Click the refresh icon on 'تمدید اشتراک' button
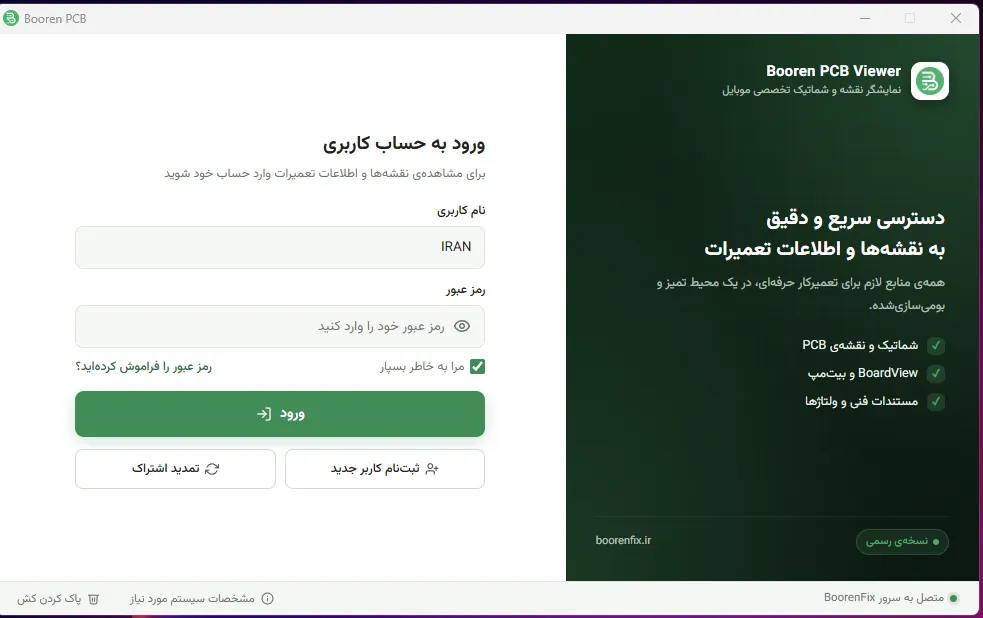983x618 pixels. click(212, 469)
